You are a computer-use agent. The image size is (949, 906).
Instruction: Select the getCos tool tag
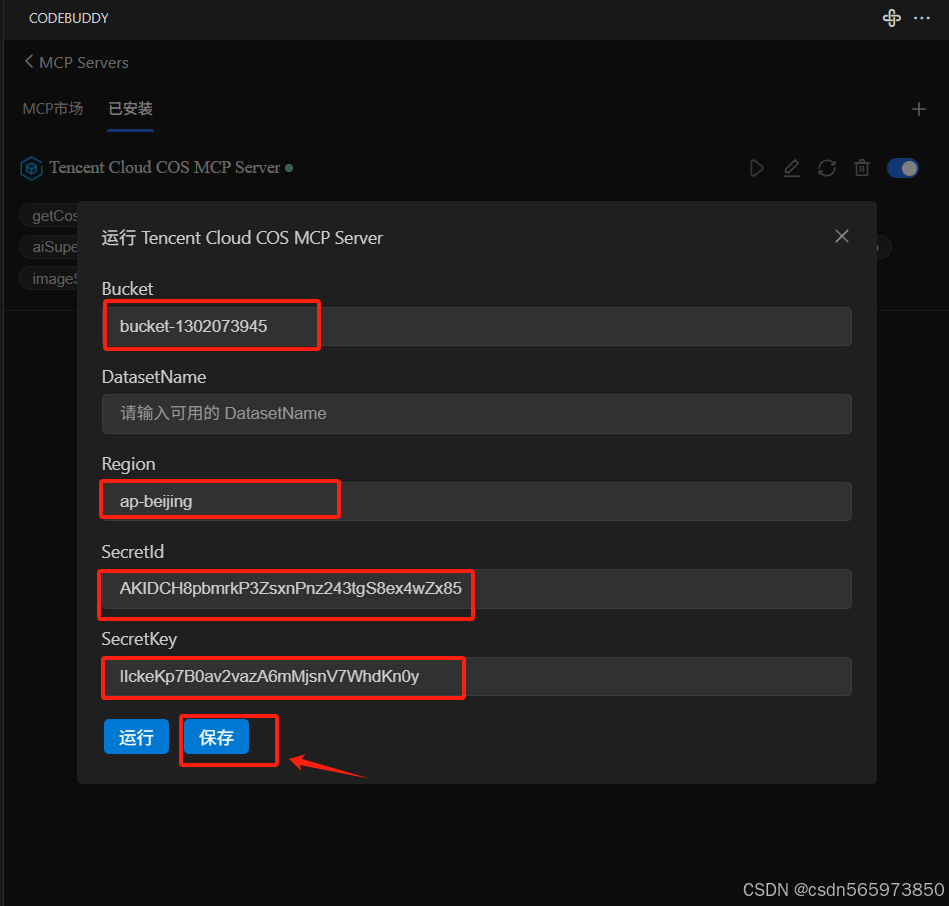pyautogui.click(x=50, y=215)
